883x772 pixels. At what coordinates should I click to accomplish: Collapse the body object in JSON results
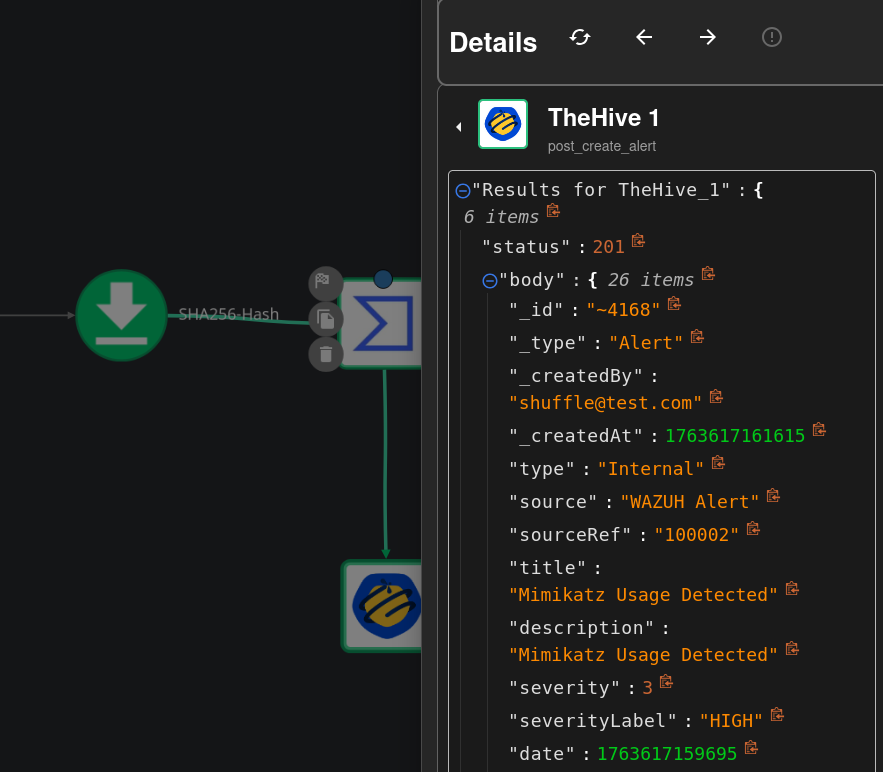click(x=490, y=281)
